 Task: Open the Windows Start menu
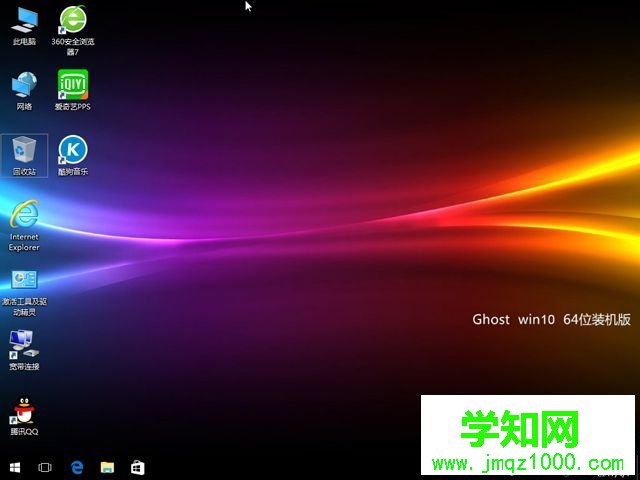click(x=15, y=467)
